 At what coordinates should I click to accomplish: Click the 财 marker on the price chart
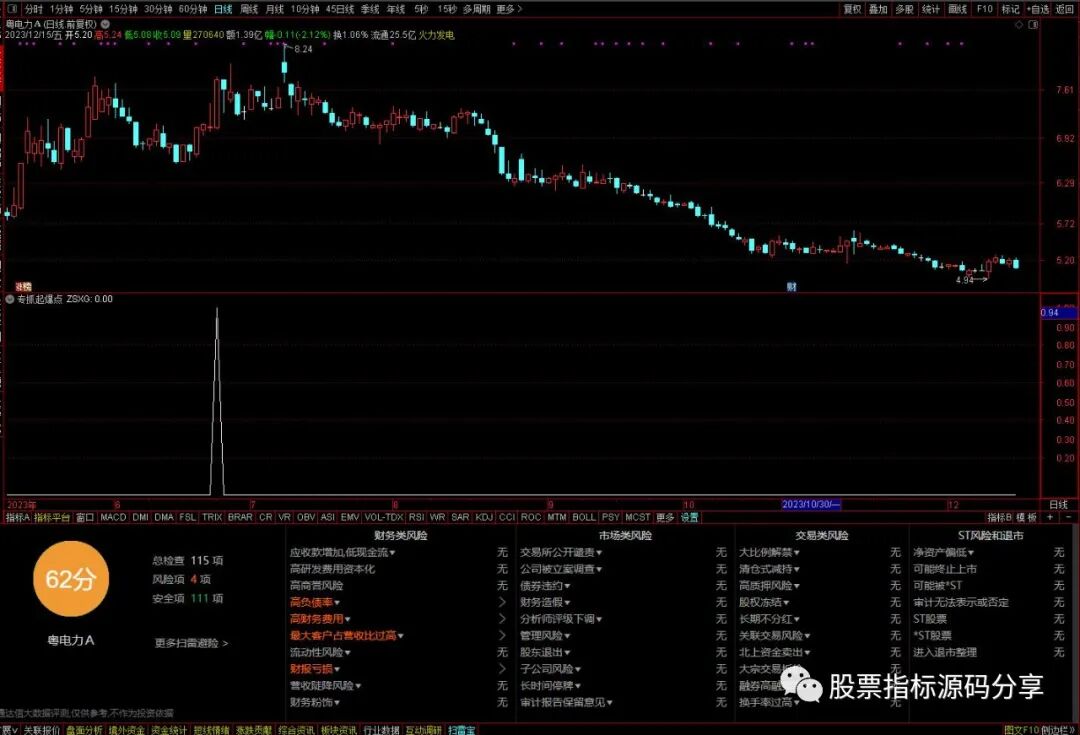(791, 287)
